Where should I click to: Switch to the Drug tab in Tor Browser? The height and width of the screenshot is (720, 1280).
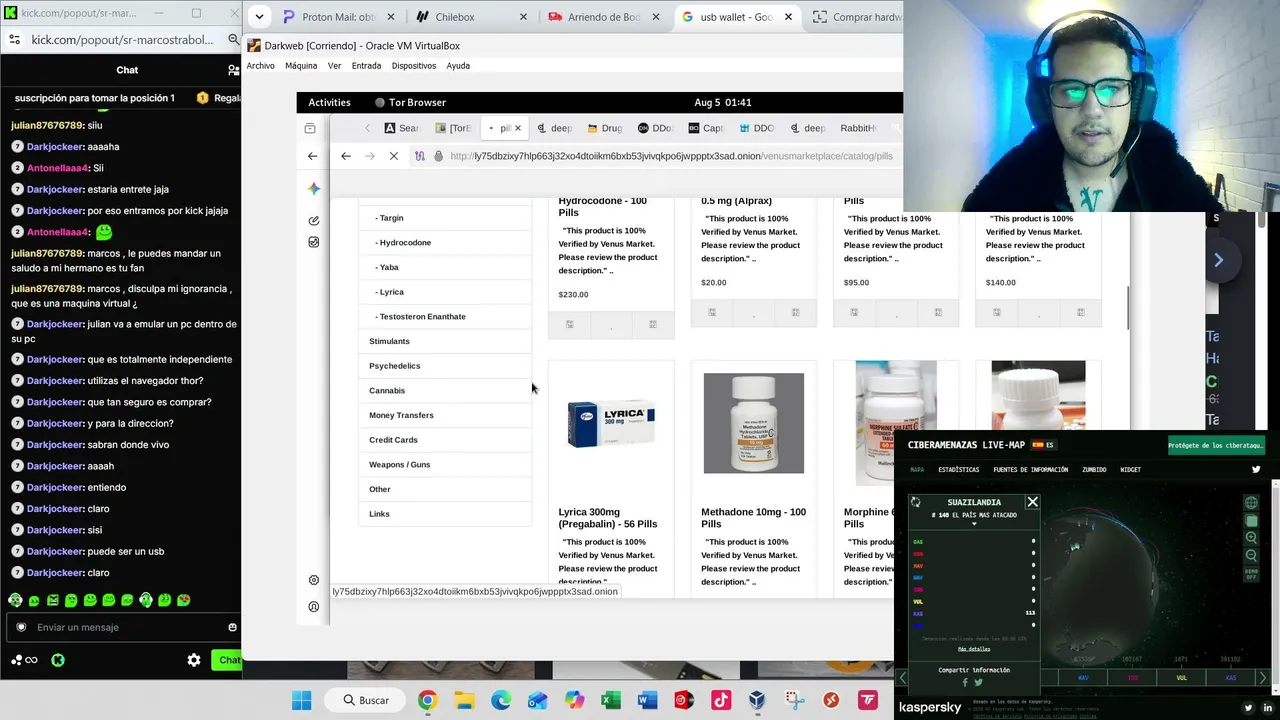click(x=605, y=128)
